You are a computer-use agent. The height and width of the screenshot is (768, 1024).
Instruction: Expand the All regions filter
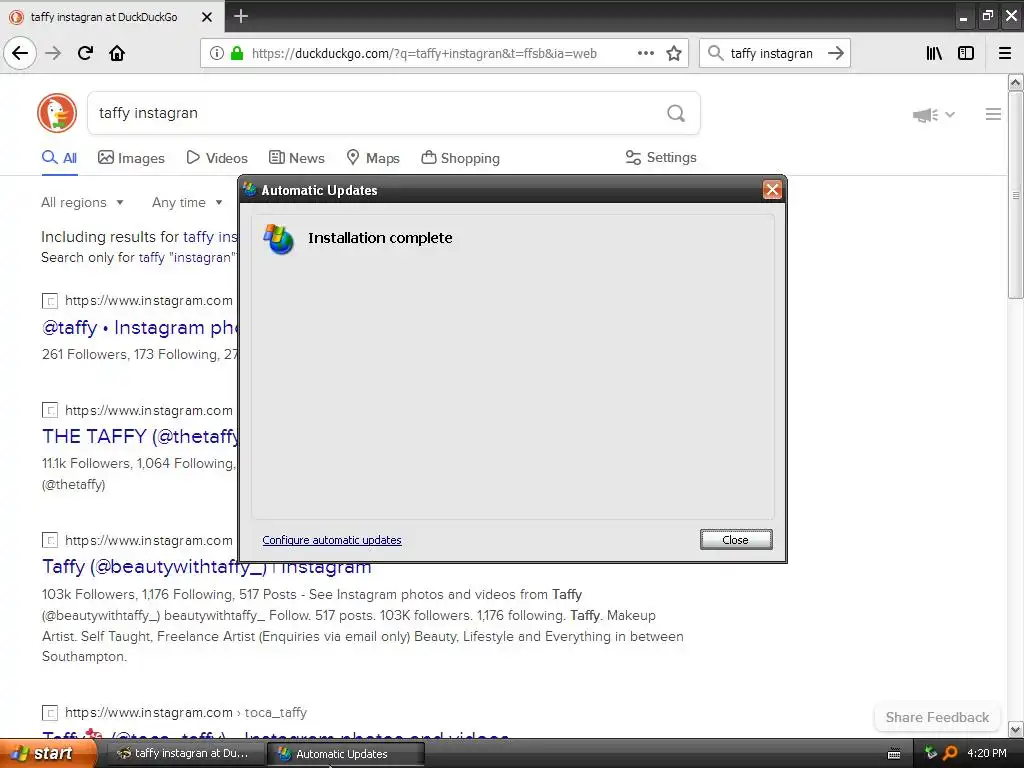point(82,202)
